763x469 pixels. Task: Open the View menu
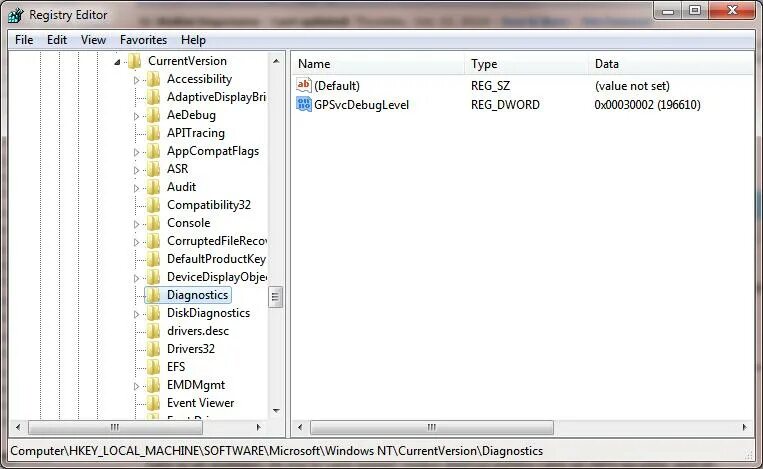pos(93,40)
